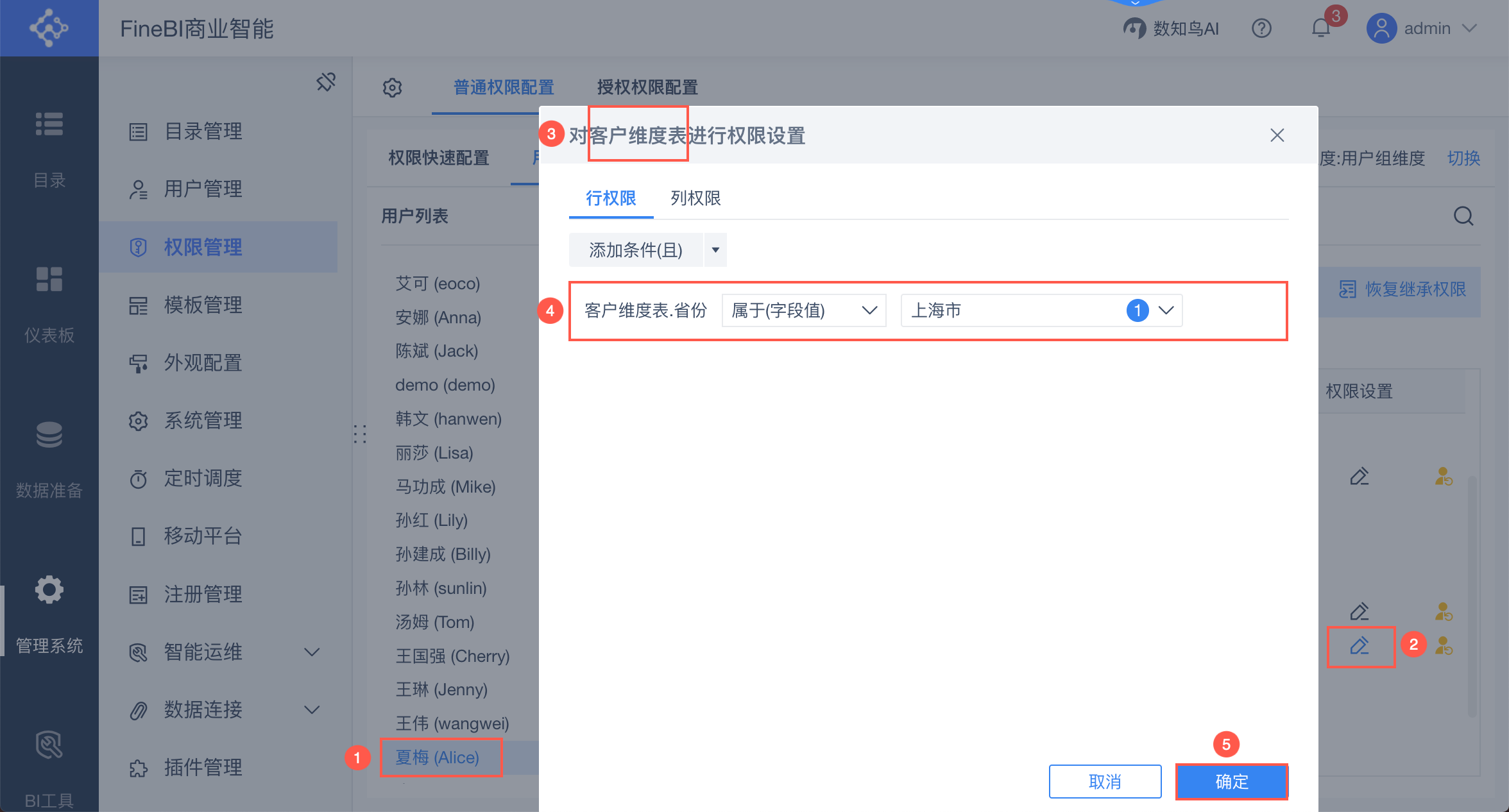
Task: Open 用户管理 in the sidebar menu
Action: pyautogui.click(x=203, y=189)
